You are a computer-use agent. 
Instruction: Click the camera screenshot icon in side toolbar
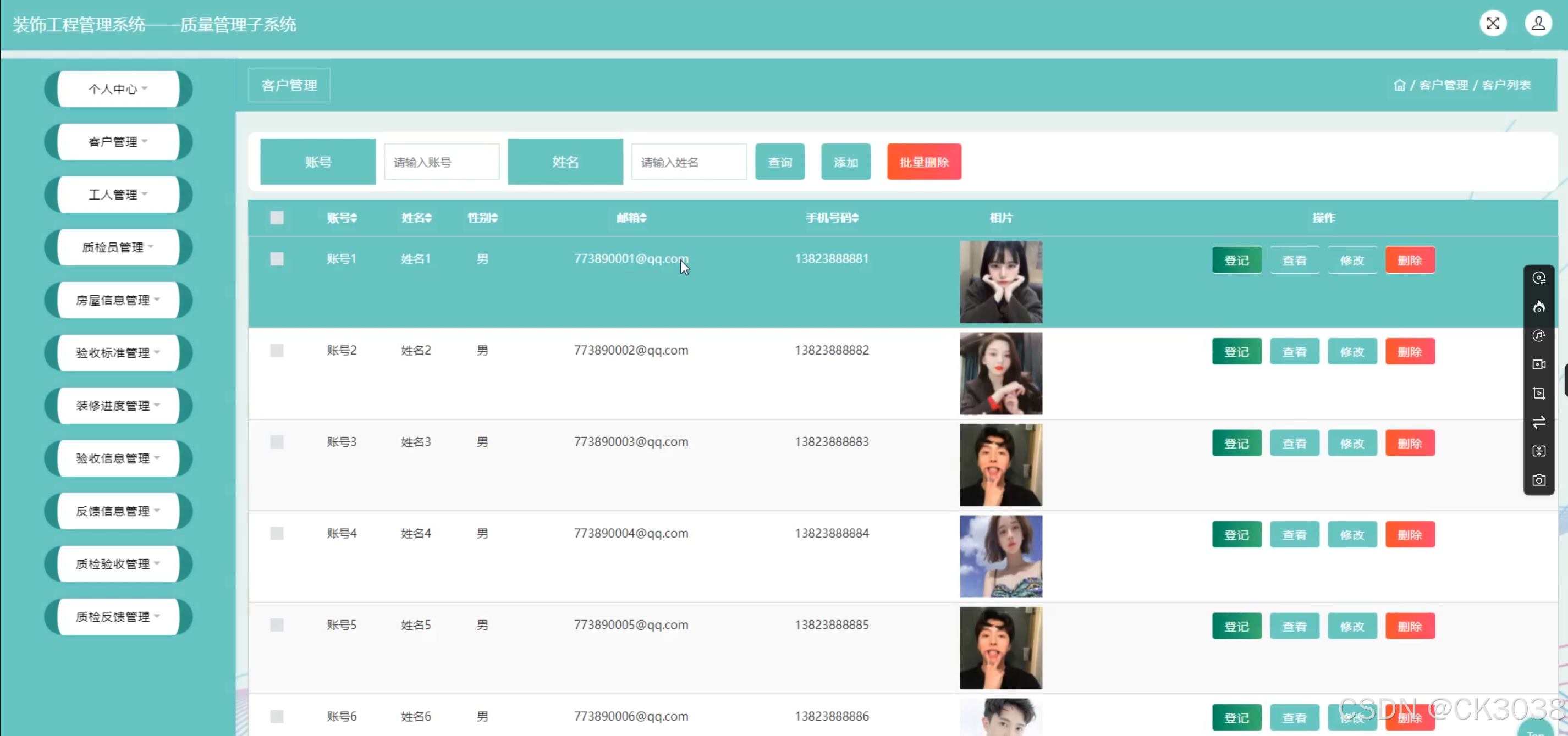click(1538, 480)
